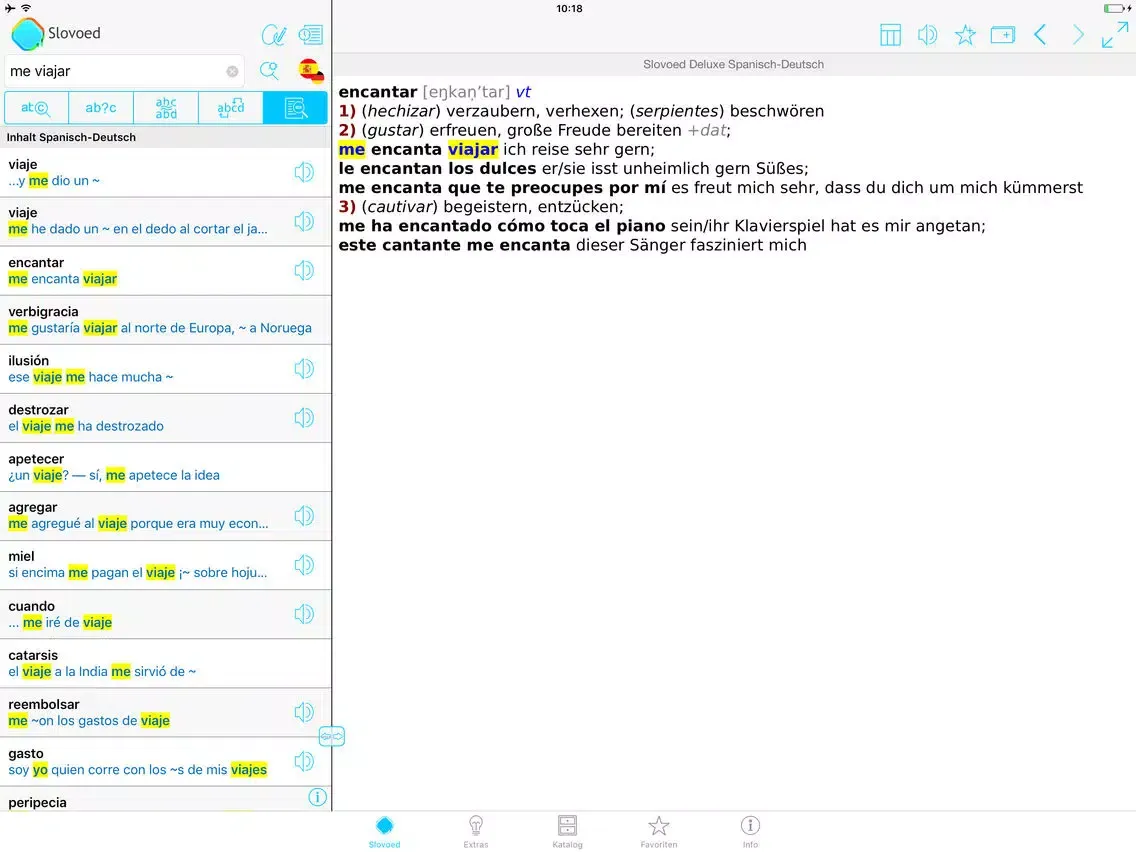Tap 'este cantante me encanta' example phrase
Screen dimensions: 1136x852
coord(454,245)
